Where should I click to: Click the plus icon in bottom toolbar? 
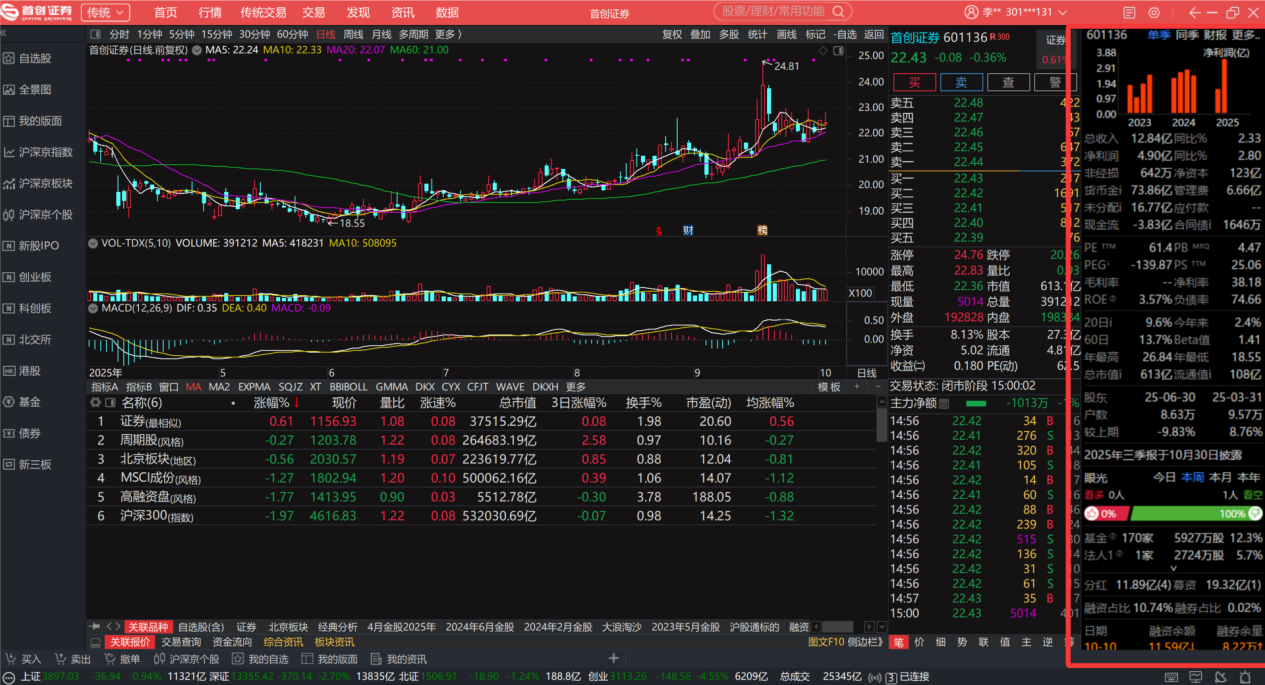pos(614,658)
